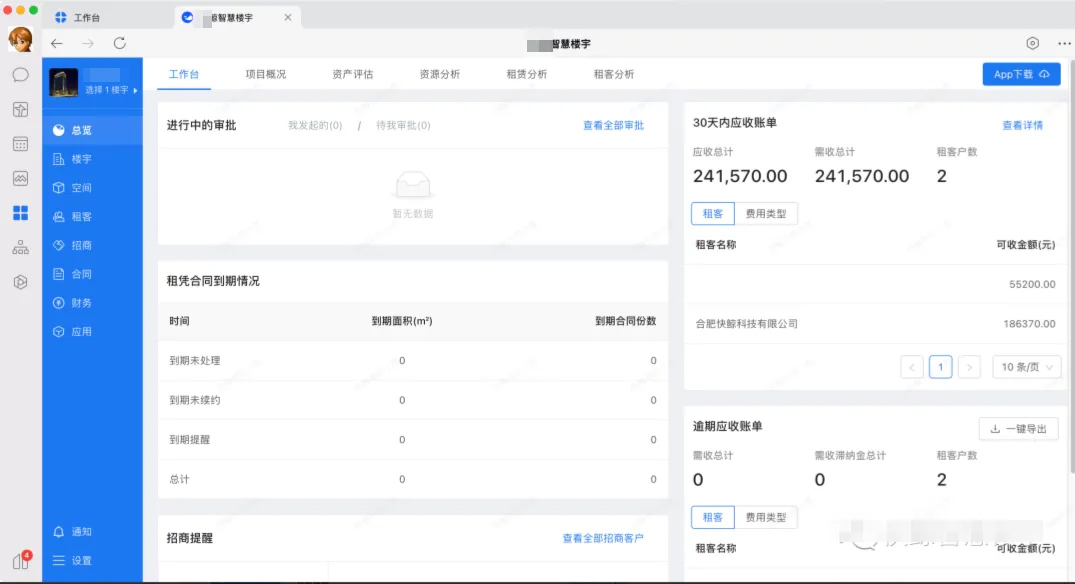This screenshot has height=584, width=1075.
Task: Click the 合肥快鲸科技有限公司 tenant row
Action: pos(875,324)
